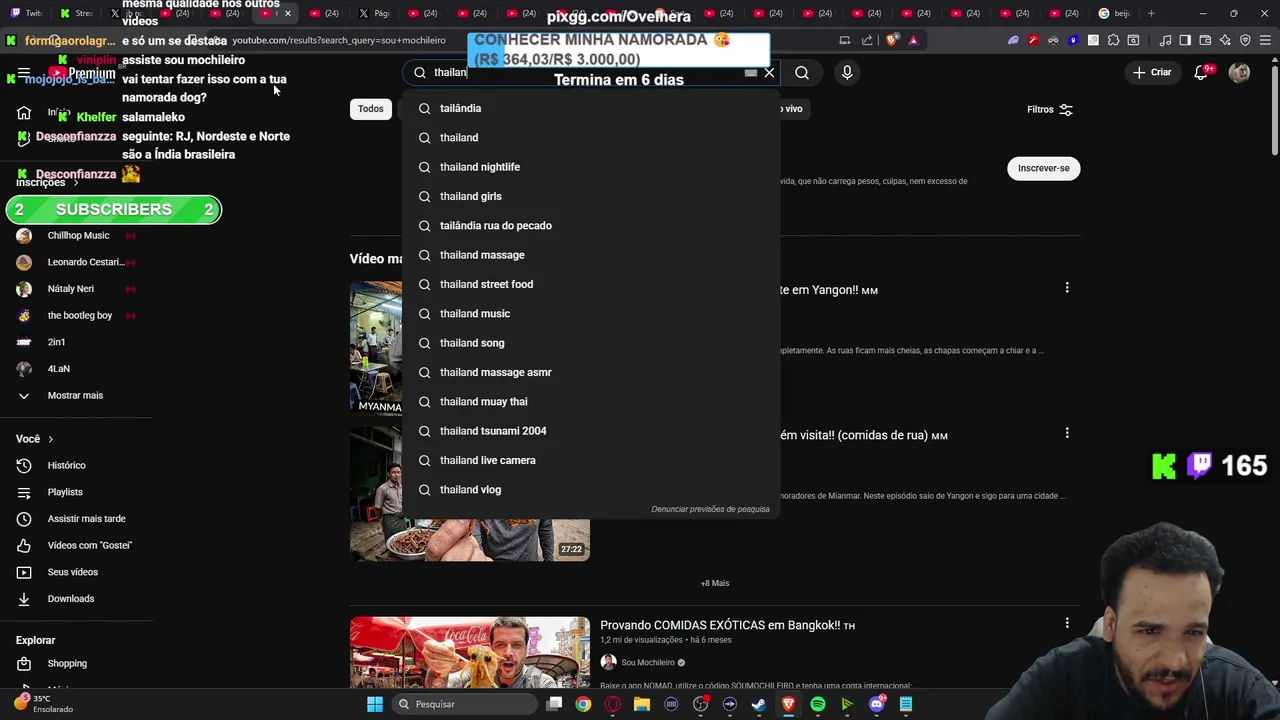
Task: Choose the 'thailand vlog' suggestion
Action: (591, 489)
